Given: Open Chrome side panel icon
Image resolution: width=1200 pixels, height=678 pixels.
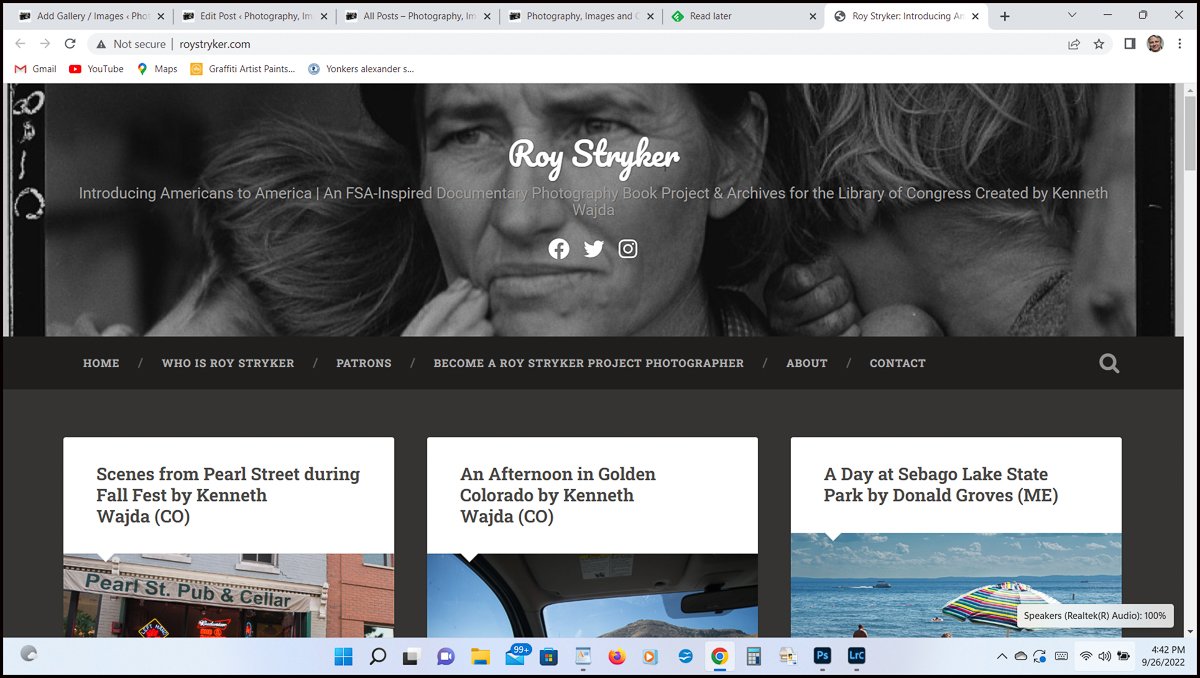Looking at the screenshot, I should click(1130, 44).
